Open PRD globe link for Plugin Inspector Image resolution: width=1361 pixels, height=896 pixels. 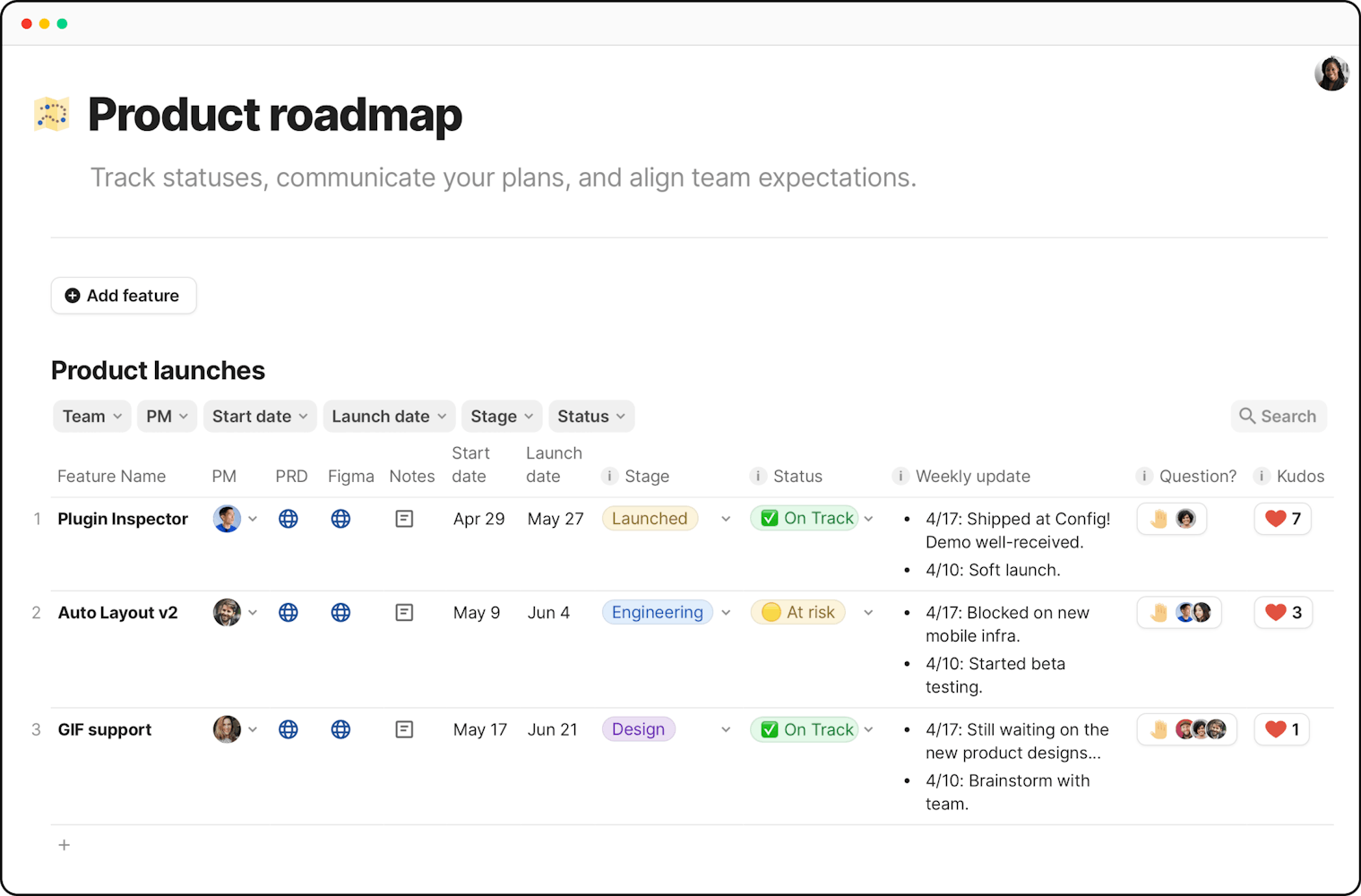(288, 519)
